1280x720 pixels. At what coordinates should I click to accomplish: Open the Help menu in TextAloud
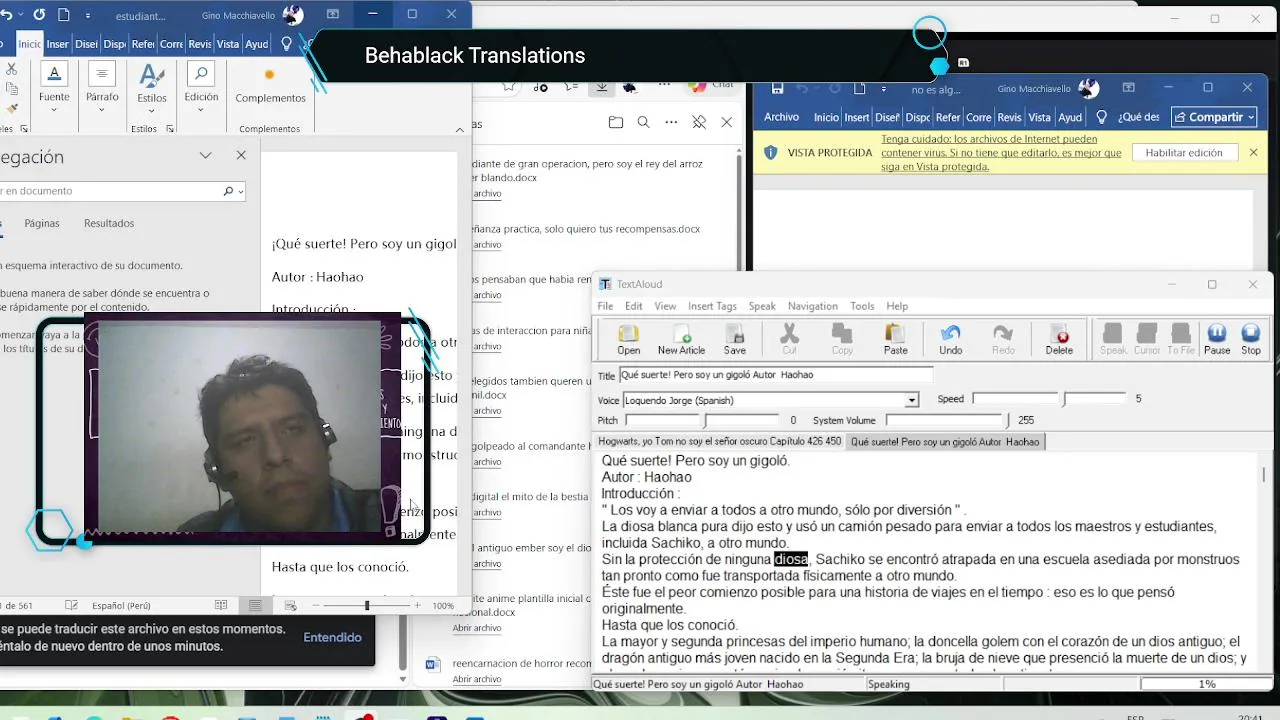897,306
